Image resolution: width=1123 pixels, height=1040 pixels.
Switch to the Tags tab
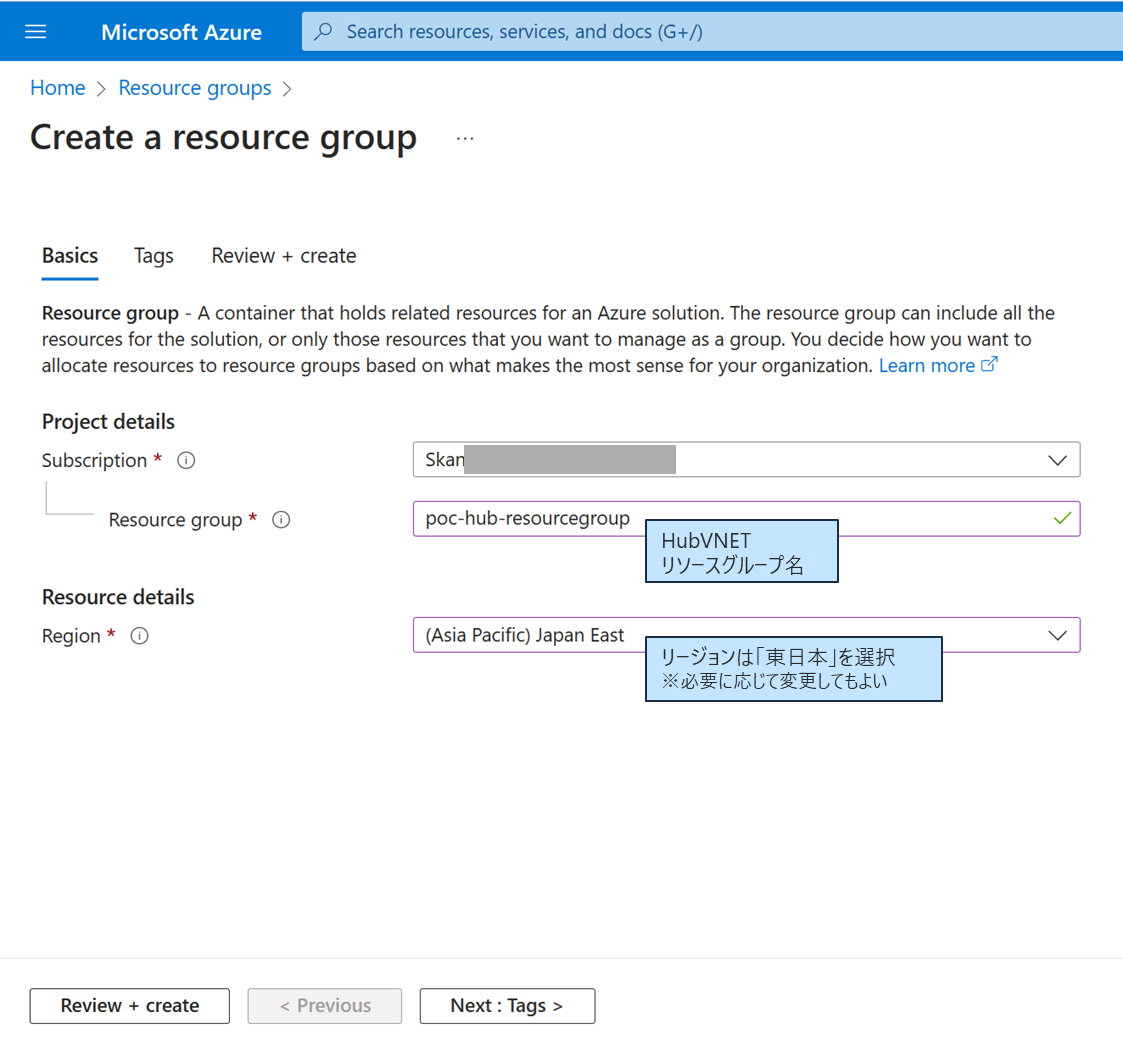pos(154,256)
